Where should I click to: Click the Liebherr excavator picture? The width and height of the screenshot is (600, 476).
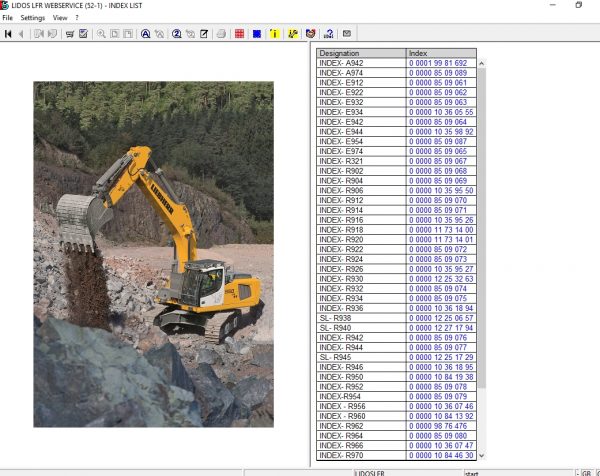click(153, 254)
